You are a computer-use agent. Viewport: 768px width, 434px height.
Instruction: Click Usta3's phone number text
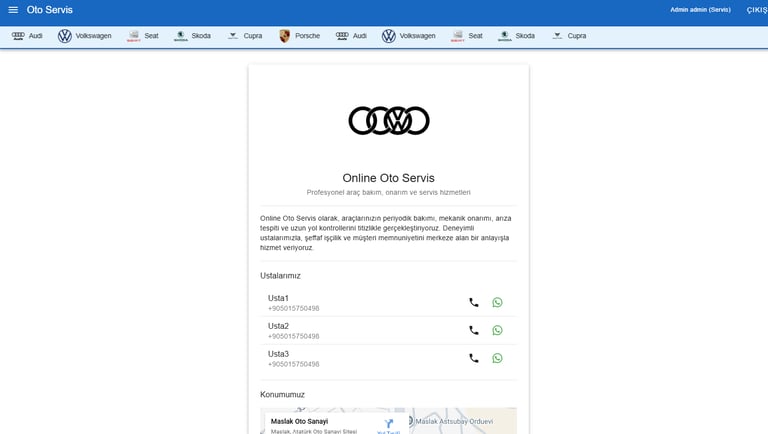click(x=293, y=364)
